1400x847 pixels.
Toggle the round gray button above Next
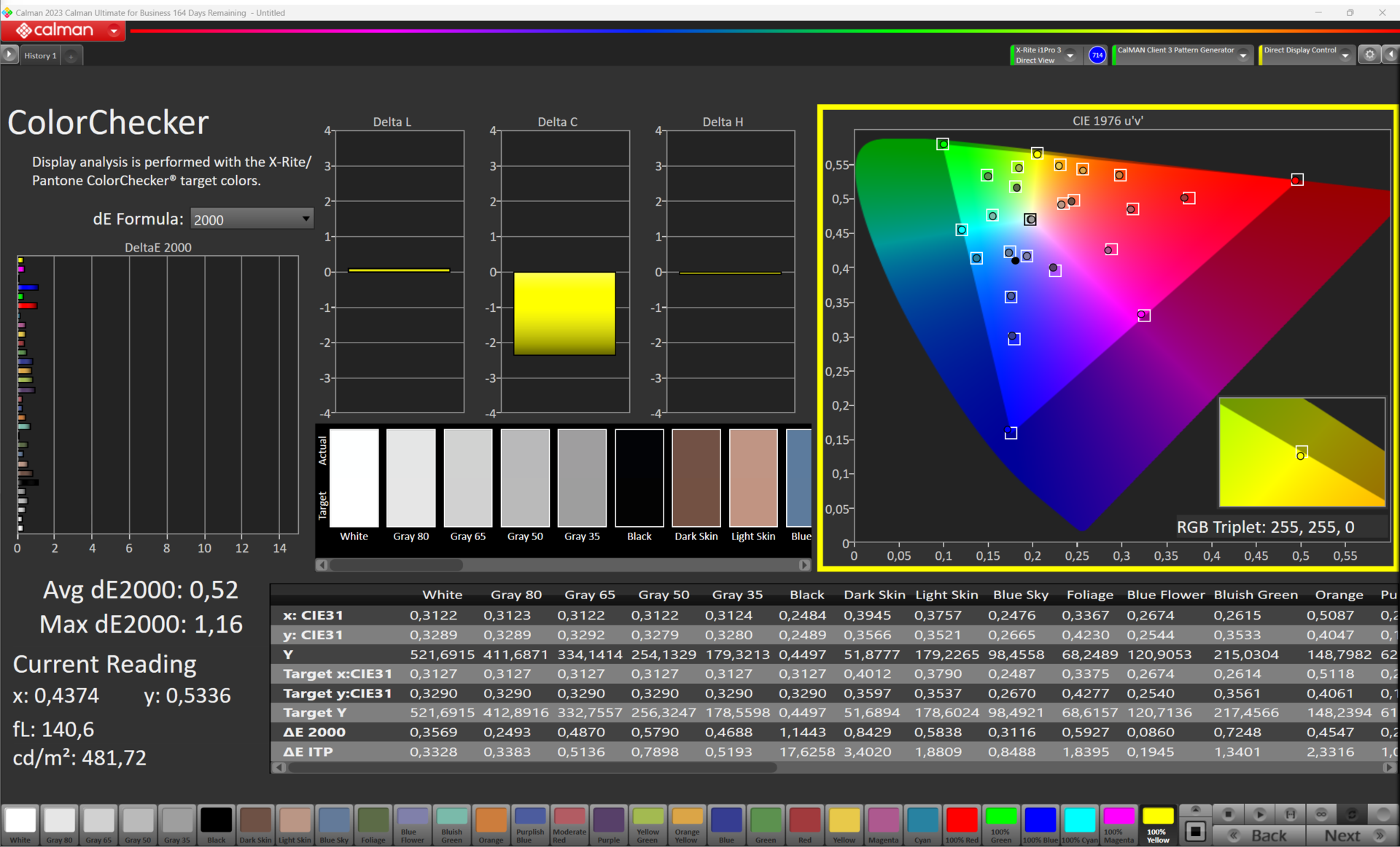click(1382, 814)
